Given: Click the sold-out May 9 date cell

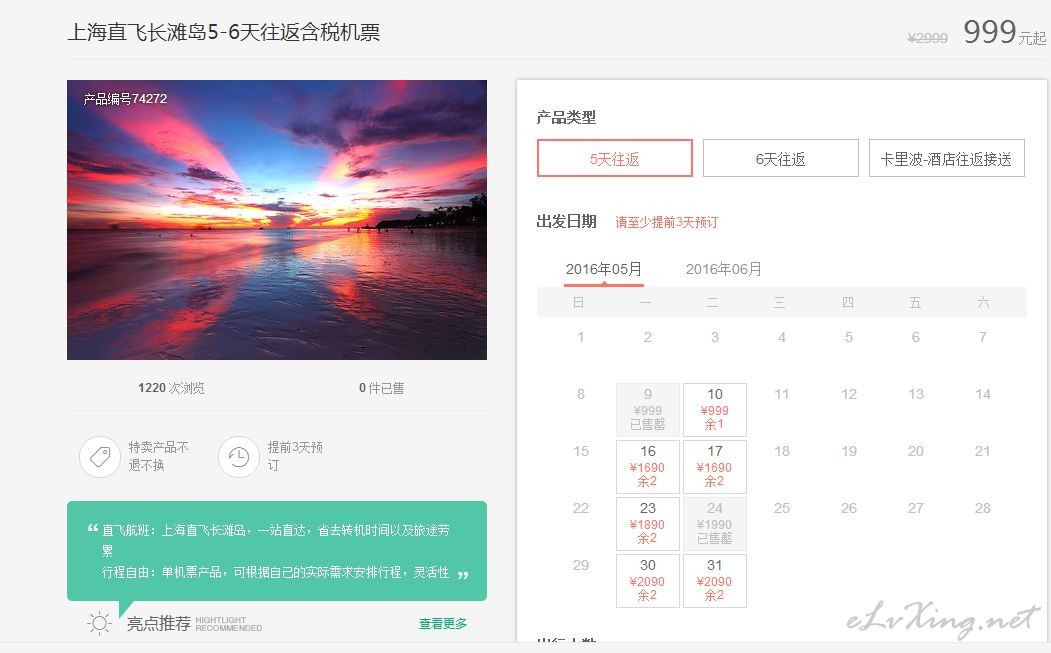Looking at the screenshot, I should [x=647, y=410].
